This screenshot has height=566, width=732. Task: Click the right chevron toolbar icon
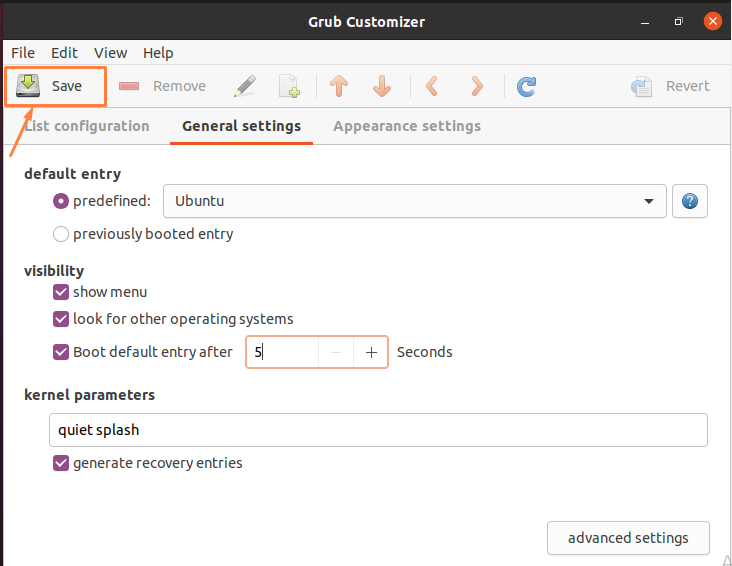point(477,86)
